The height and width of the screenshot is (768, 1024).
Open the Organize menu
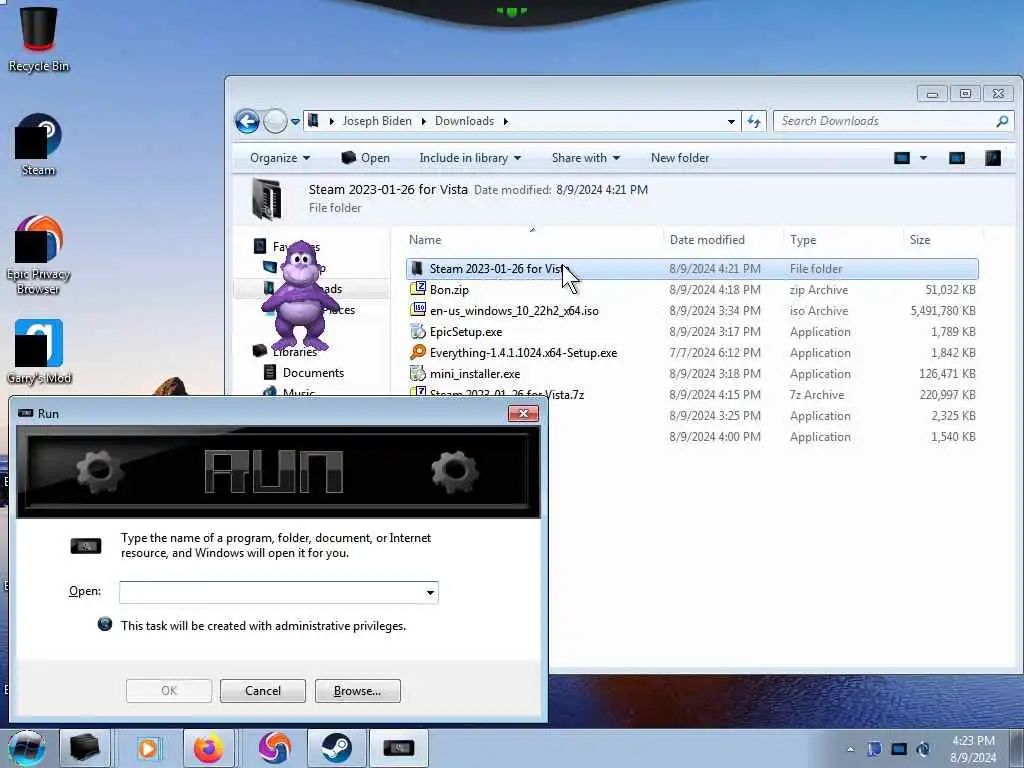[280, 158]
